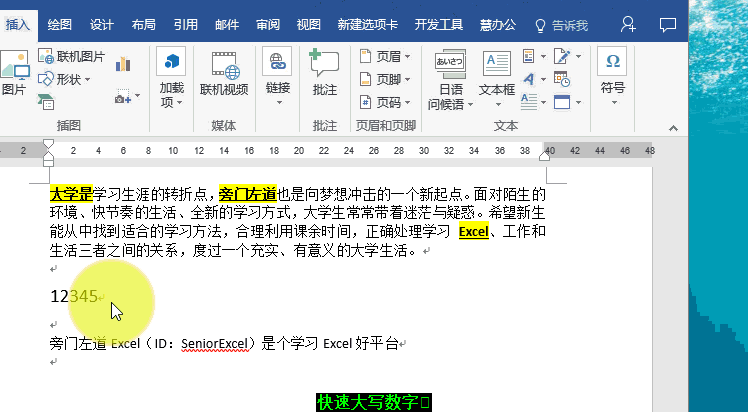This screenshot has width=748, height=412.
Task: Click the underlined word SeniorExcel
Action: click(215, 343)
